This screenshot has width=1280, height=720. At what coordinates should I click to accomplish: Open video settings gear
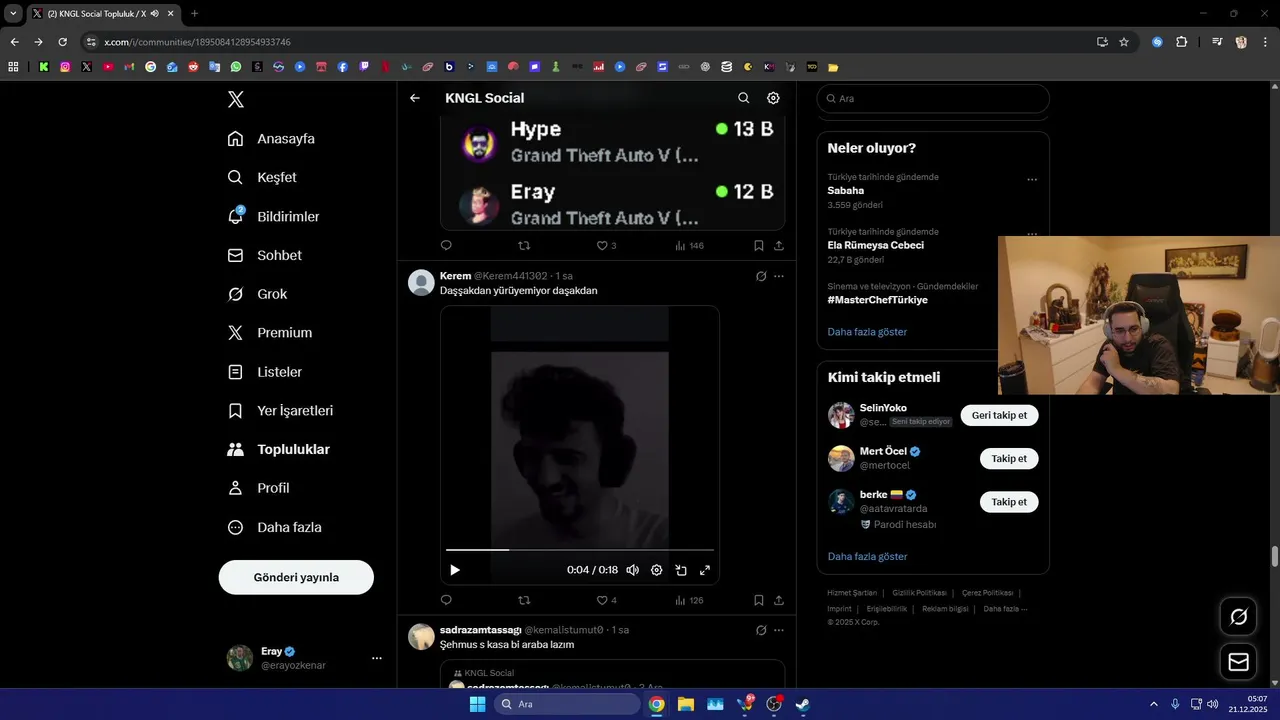(657, 570)
